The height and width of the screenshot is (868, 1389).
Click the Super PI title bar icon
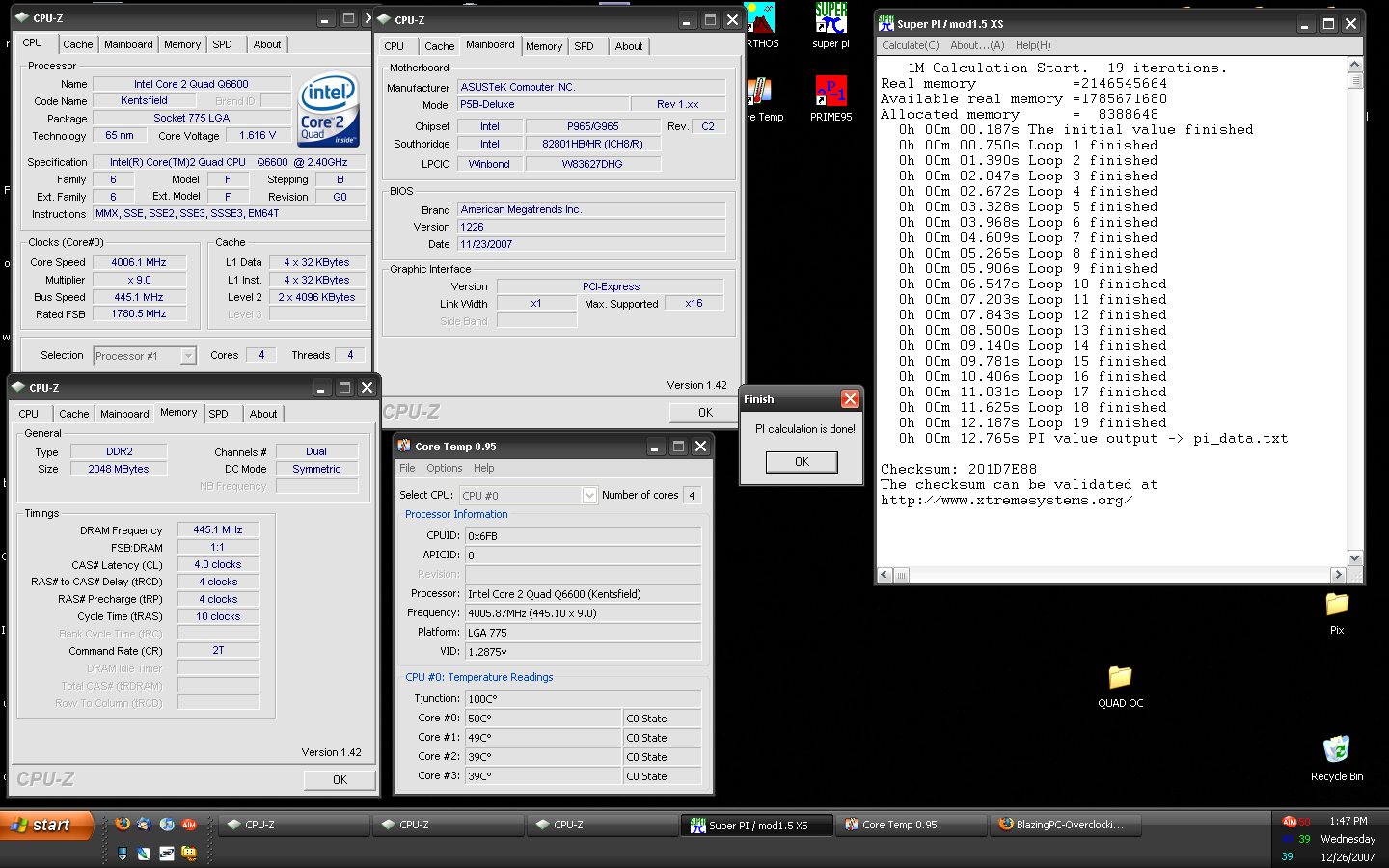coord(885,24)
